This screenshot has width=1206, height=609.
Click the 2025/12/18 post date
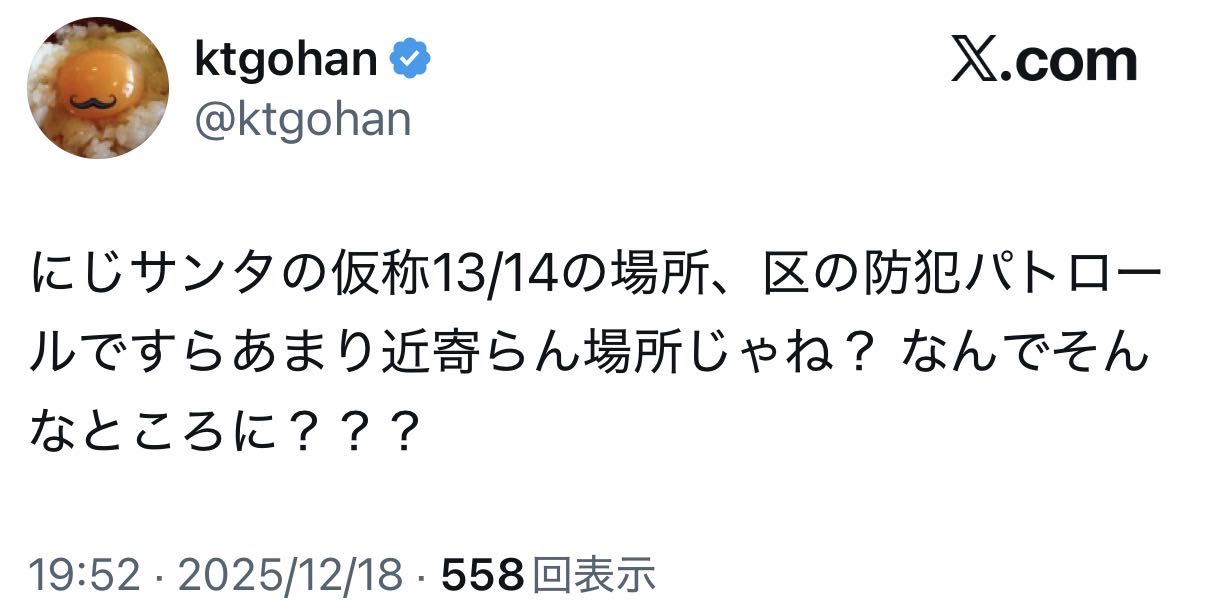290,575
